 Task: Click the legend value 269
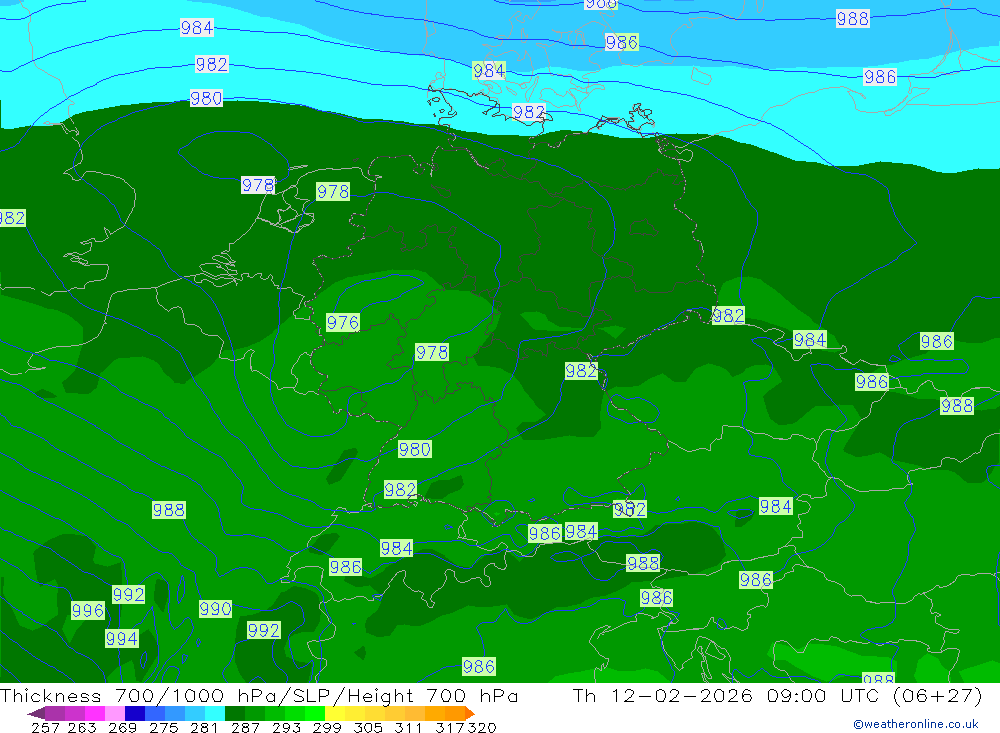click(x=121, y=727)
